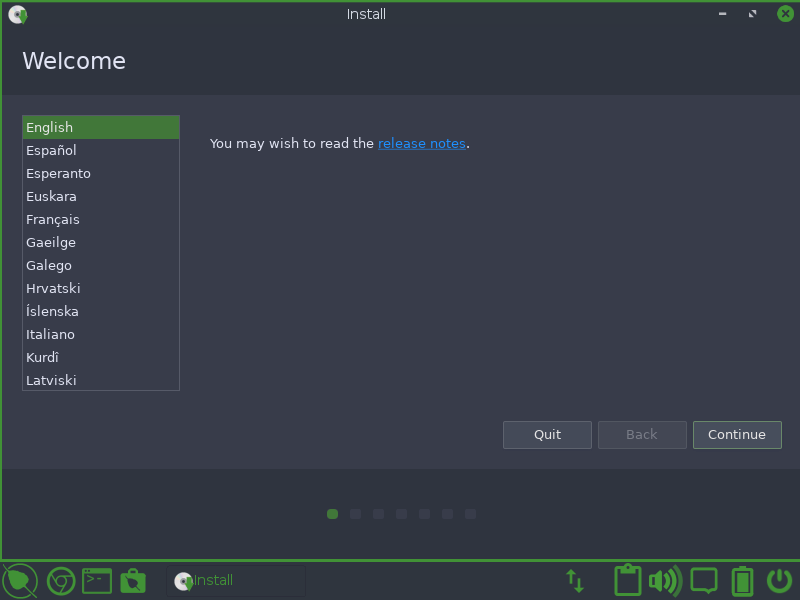Maximize the Install window
This screenshot has height=600, width=800.
(x=753, y=14)
